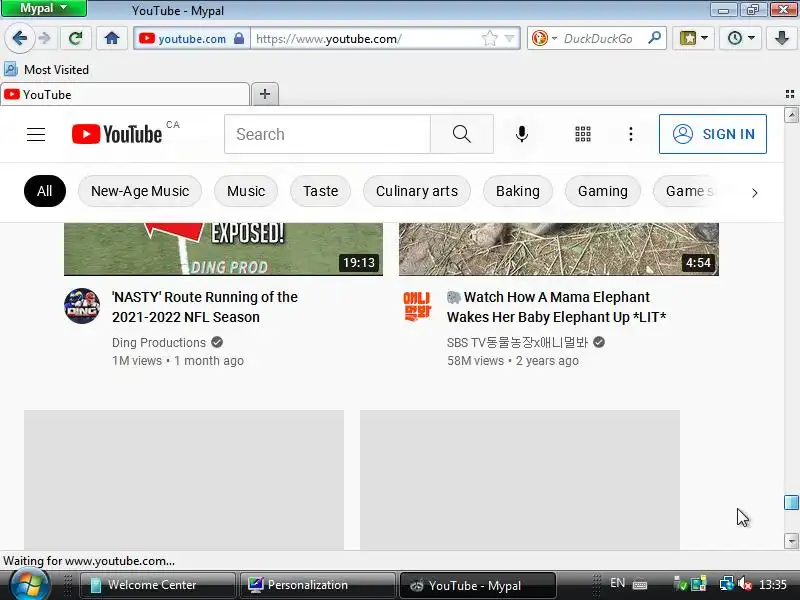Open the Ding Productions channel avatar
This screenshot has width=800, height=600.
82,306
